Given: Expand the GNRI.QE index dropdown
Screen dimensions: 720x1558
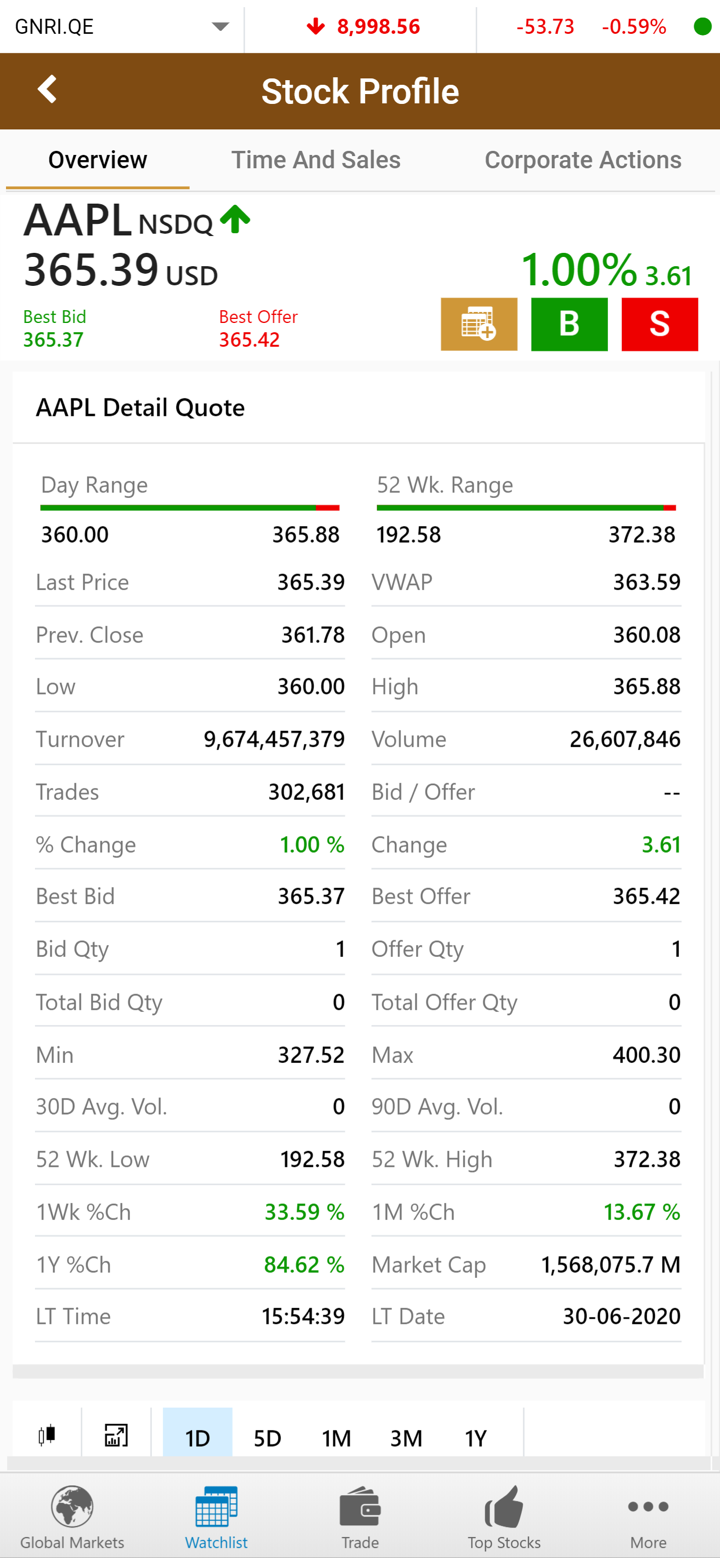Looking at the screenshot, I should (220, 27).
